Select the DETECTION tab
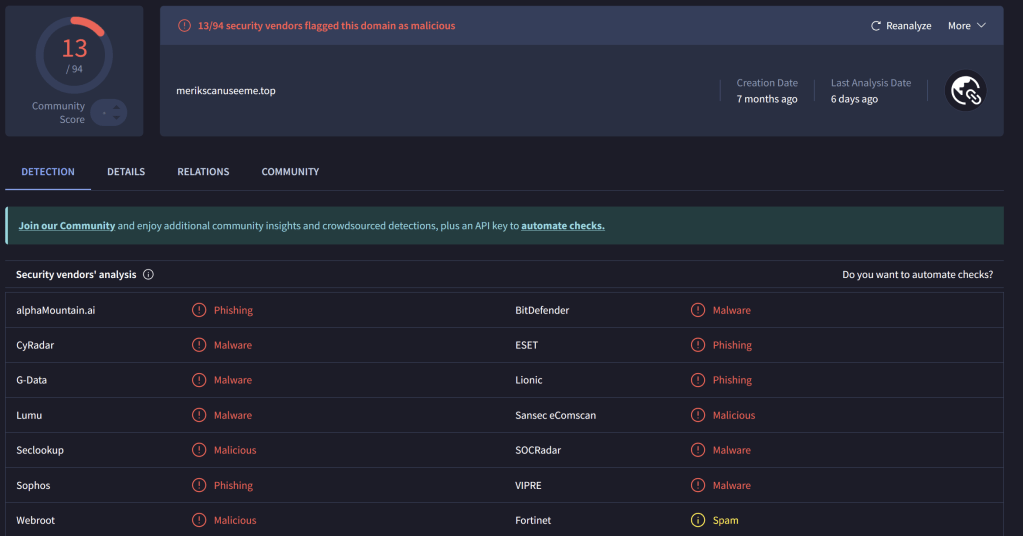The width and height of the screenshot is (1023, 536). (48, 172)
